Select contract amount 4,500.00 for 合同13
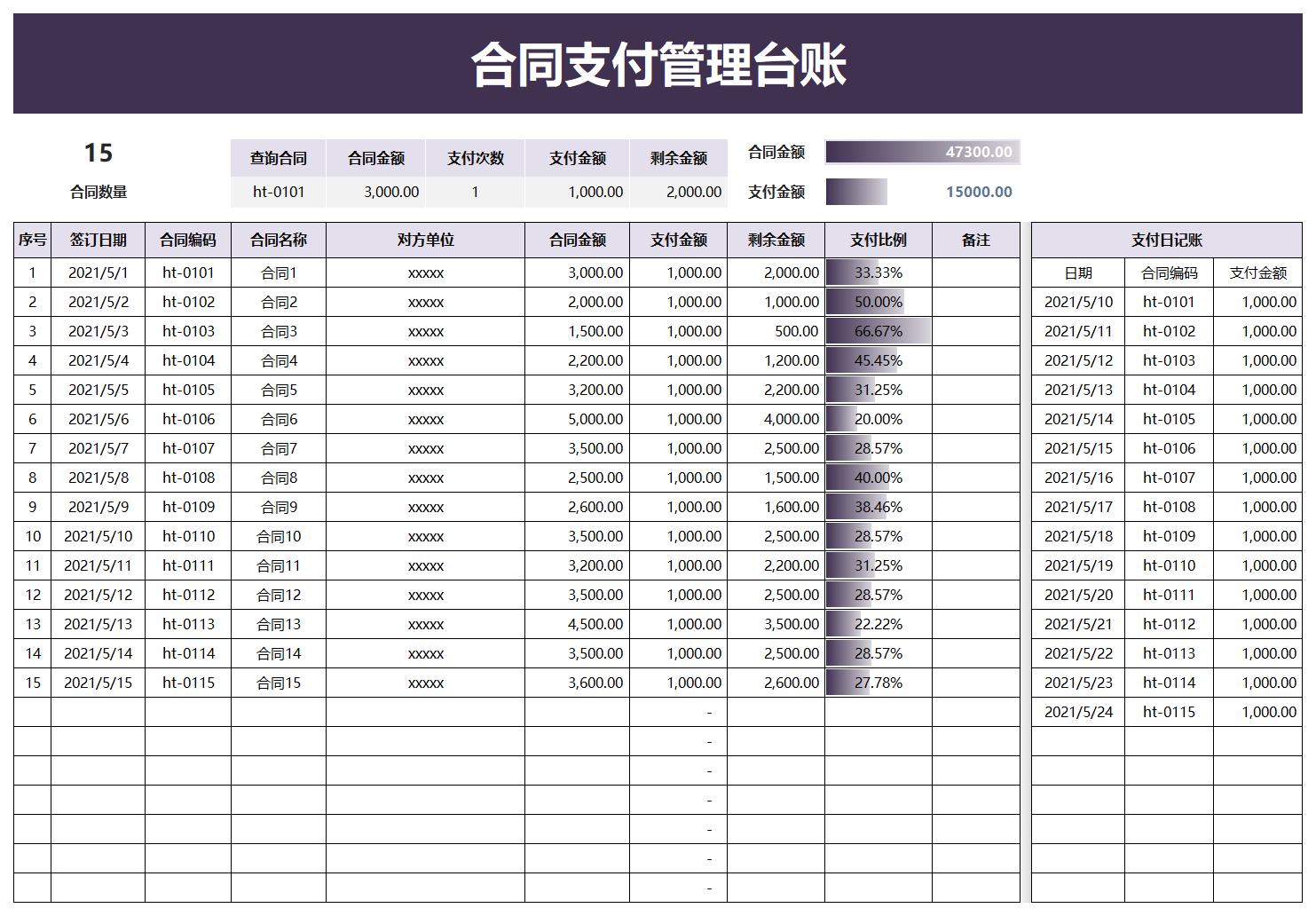The image size is (1316, 916). click(578, 624)
